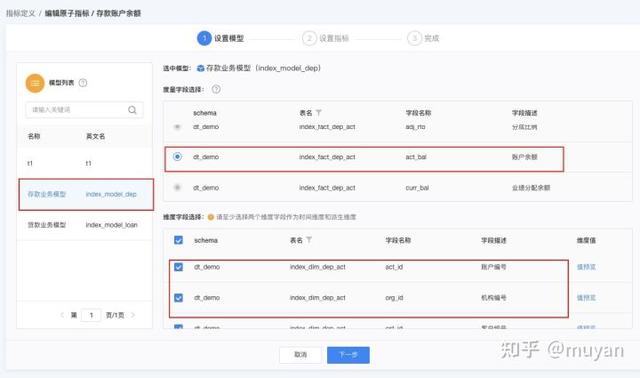The height and width of the screenshot is (378, 640).
Task: Uncheck the org_id dimension checkbox
Action: (x=178, y=298)
